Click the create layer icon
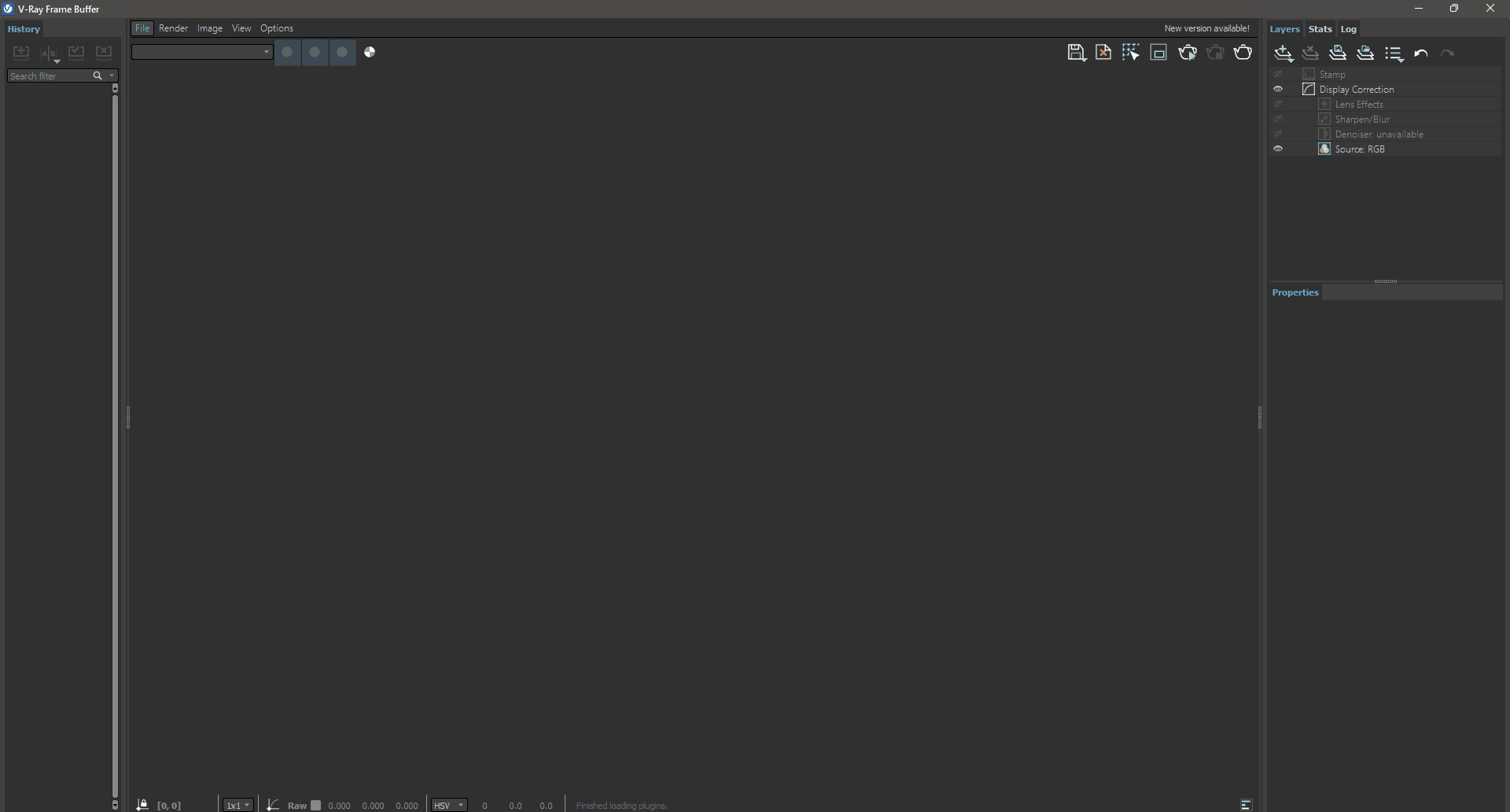Image resolution: width=1510 pixels, height=812 pixels. pos(1283,53)
